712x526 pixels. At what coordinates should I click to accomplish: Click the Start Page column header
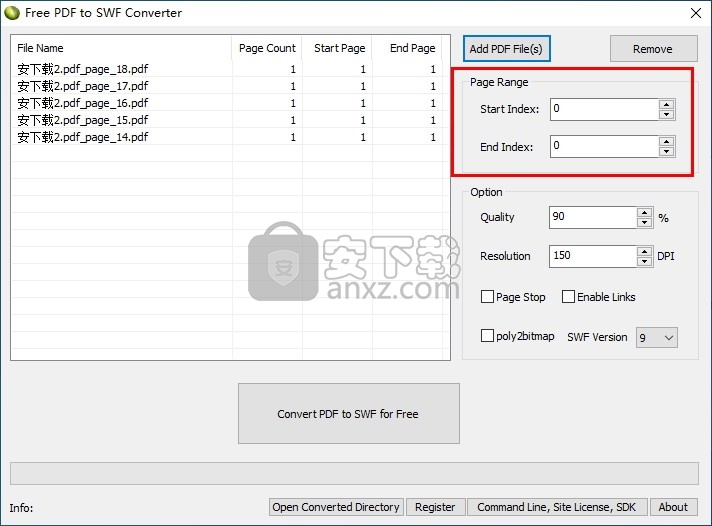tap(337, 48)
